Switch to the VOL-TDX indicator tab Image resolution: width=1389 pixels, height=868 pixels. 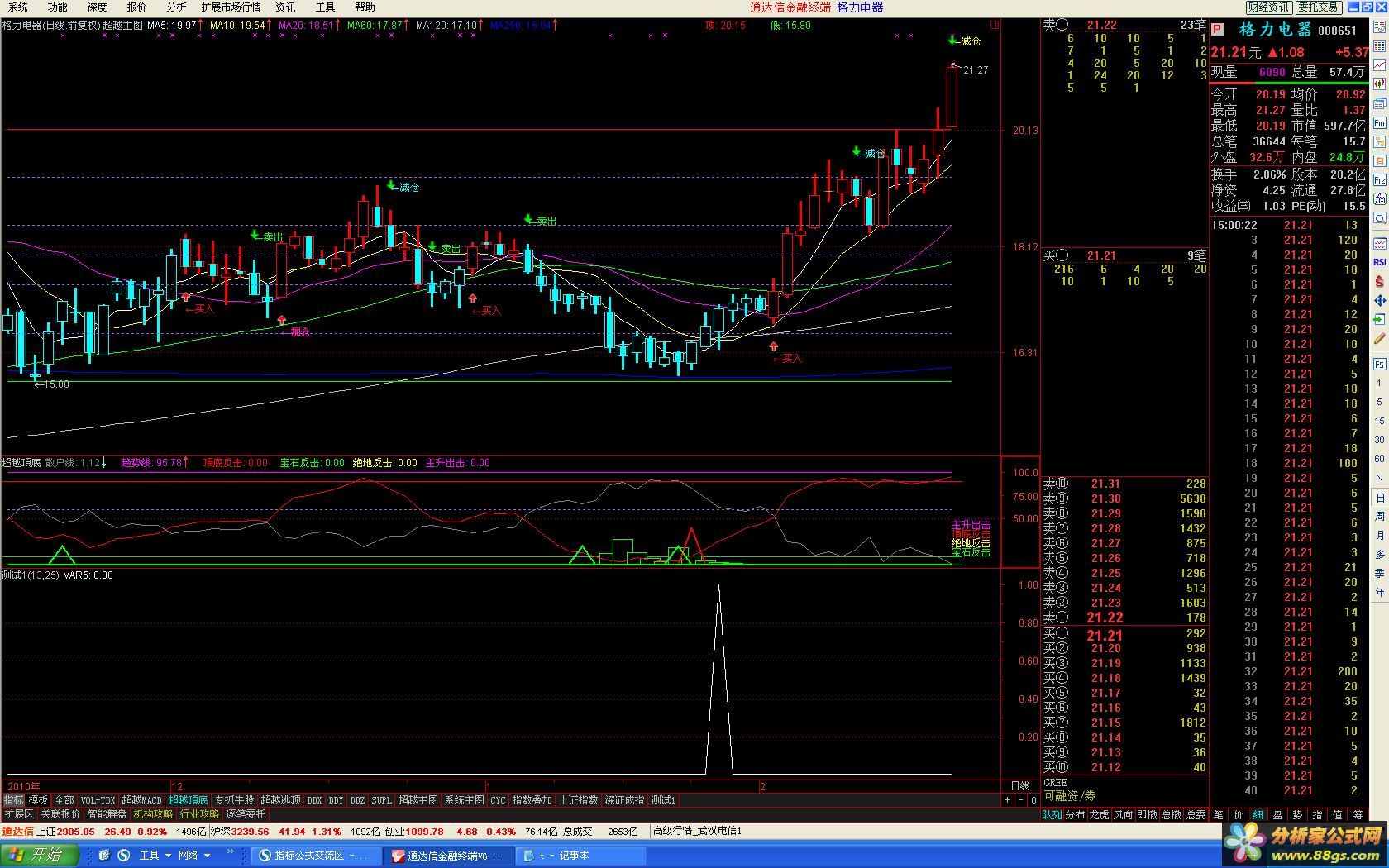(98, 800)
